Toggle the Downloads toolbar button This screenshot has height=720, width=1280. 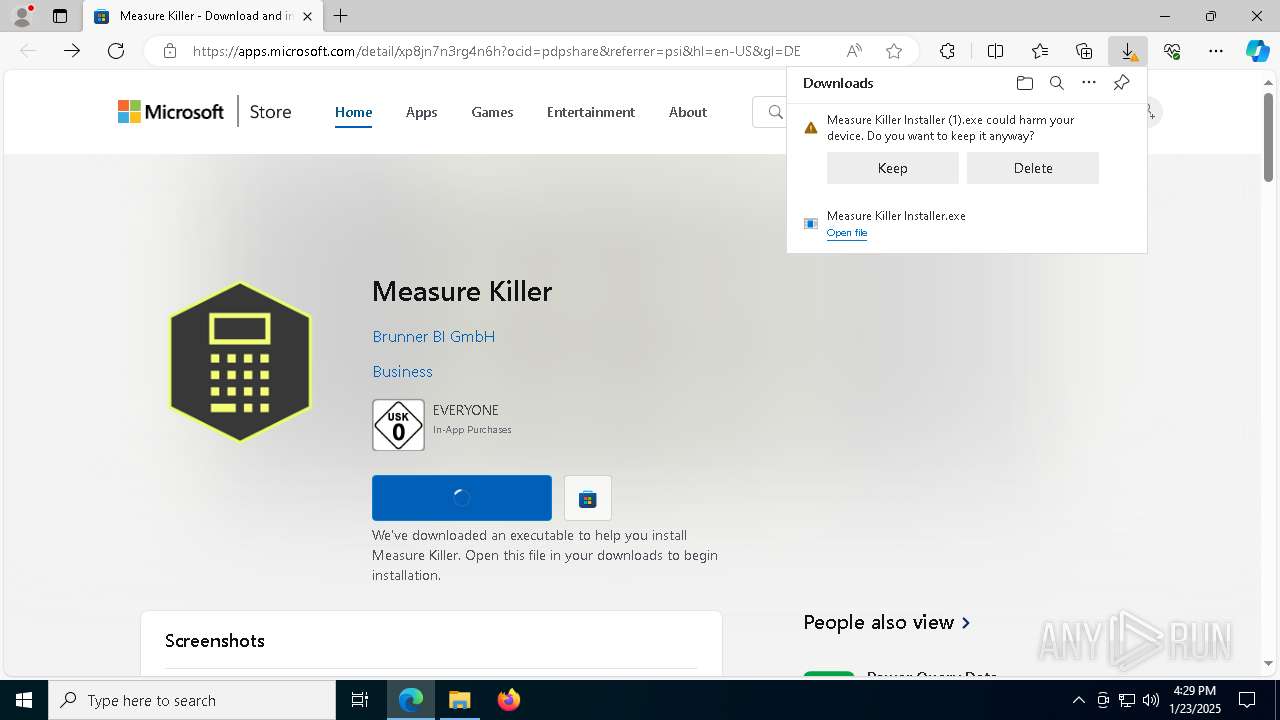click(x=1128, y=51)
